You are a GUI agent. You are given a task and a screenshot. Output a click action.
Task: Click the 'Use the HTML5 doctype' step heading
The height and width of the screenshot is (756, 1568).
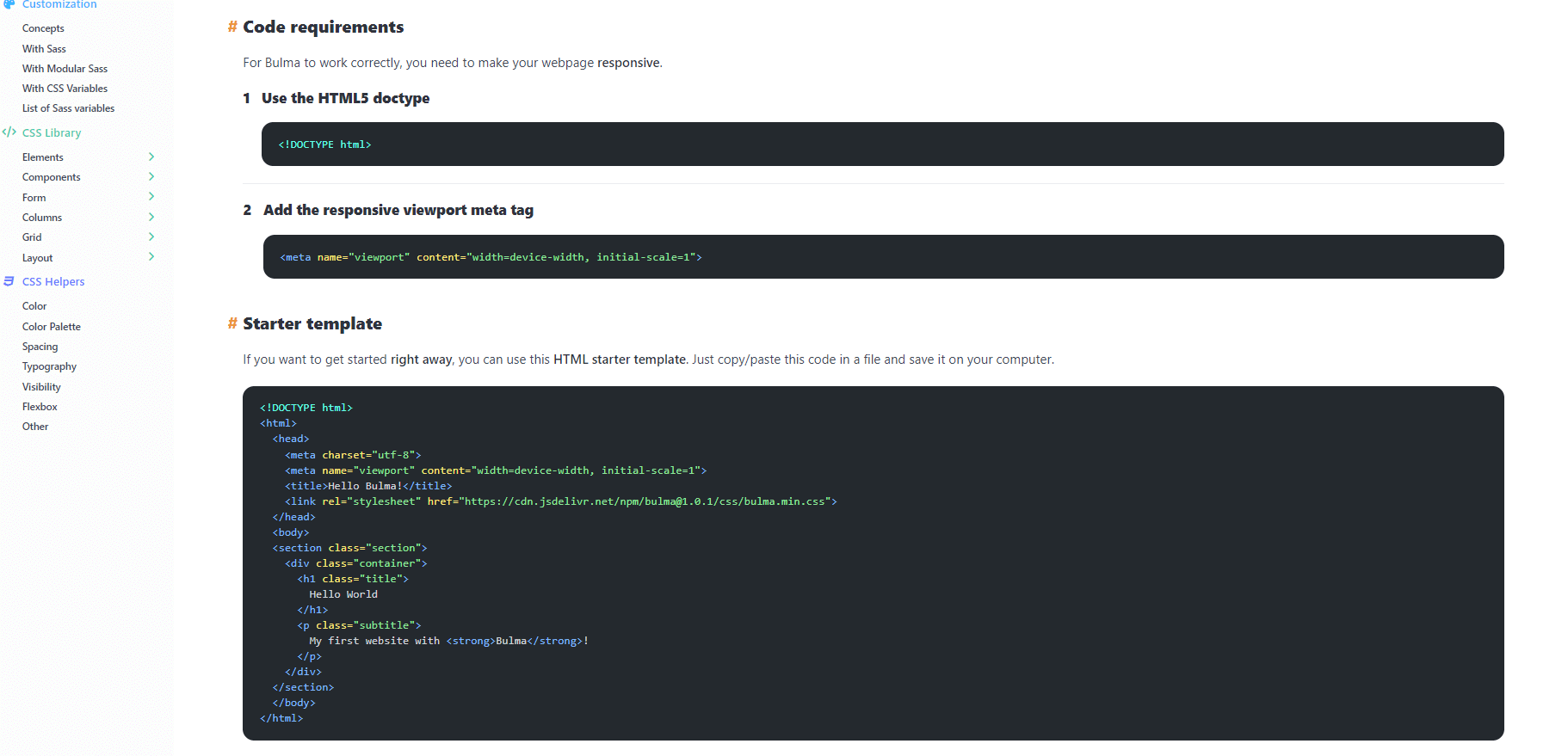[x=345, y=98]
